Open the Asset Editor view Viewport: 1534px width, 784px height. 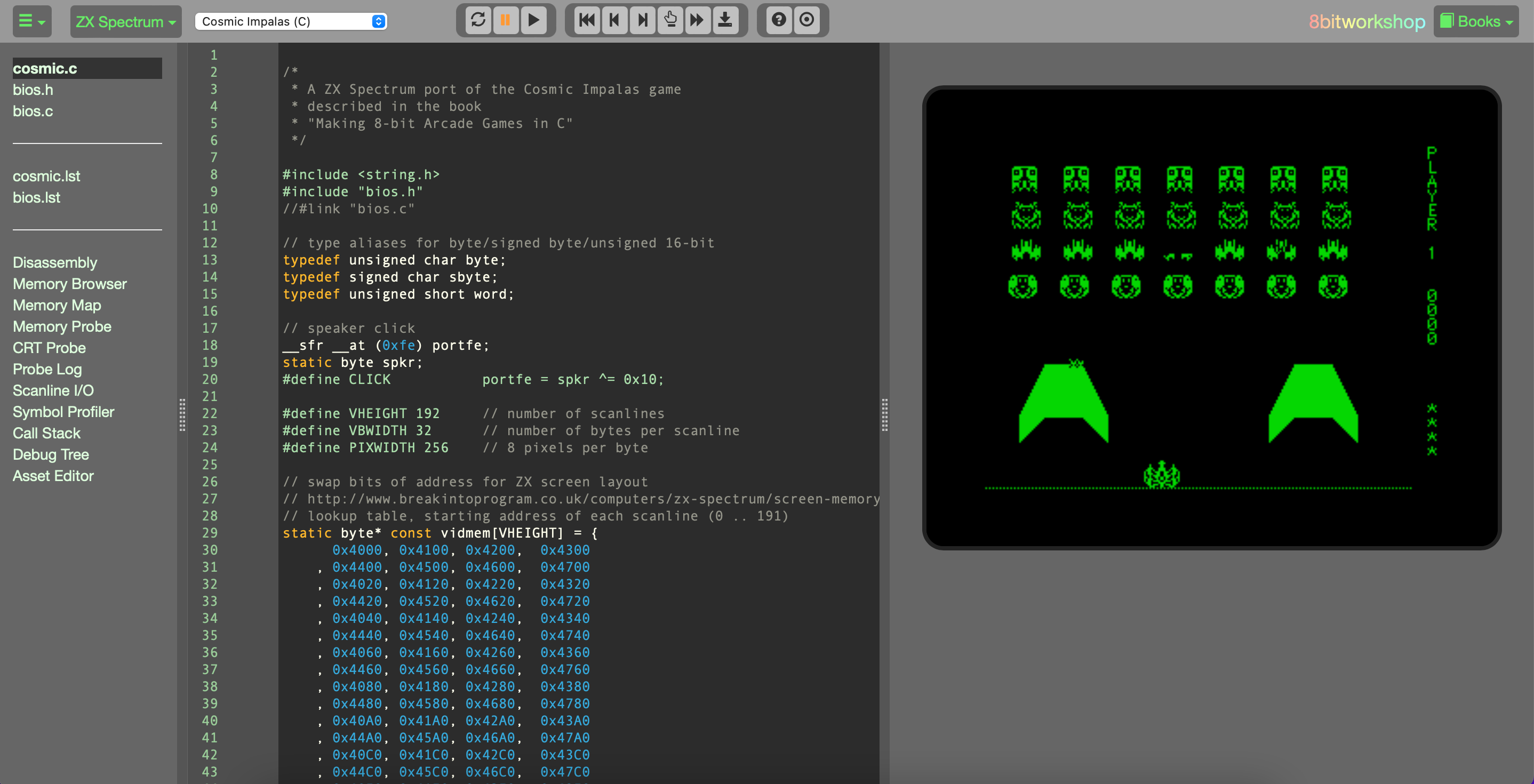pyautogui.click(x=53, y=476)
